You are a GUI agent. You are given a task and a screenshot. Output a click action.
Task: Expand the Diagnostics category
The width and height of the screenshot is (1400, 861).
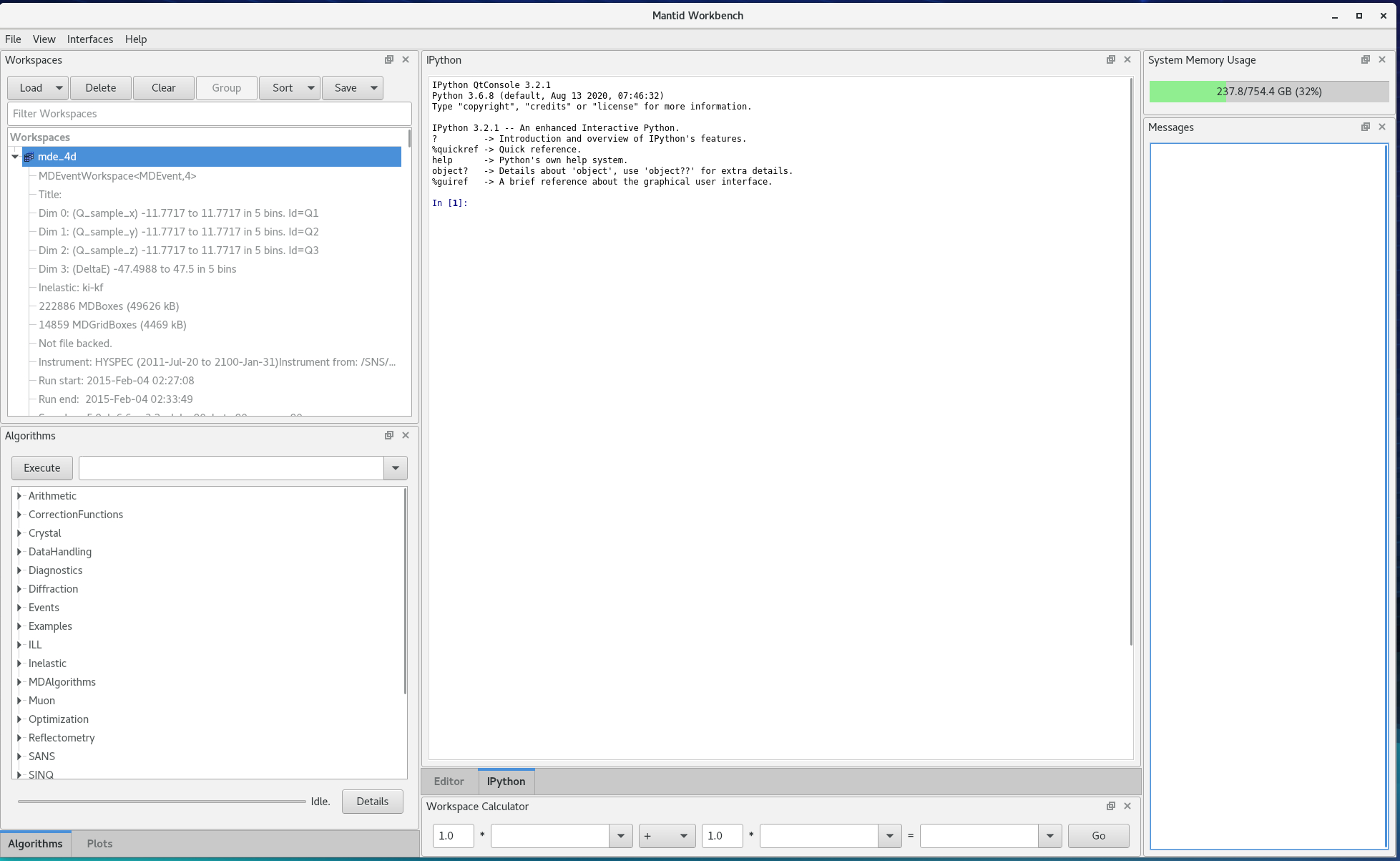pos(19,570)
